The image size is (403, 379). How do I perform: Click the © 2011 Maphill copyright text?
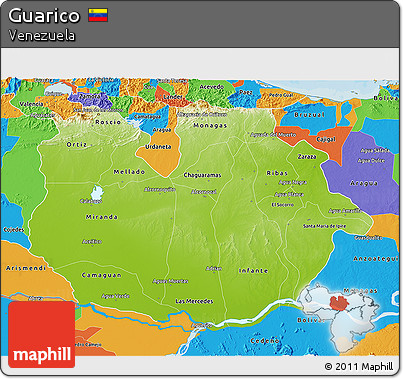(358, 367)
